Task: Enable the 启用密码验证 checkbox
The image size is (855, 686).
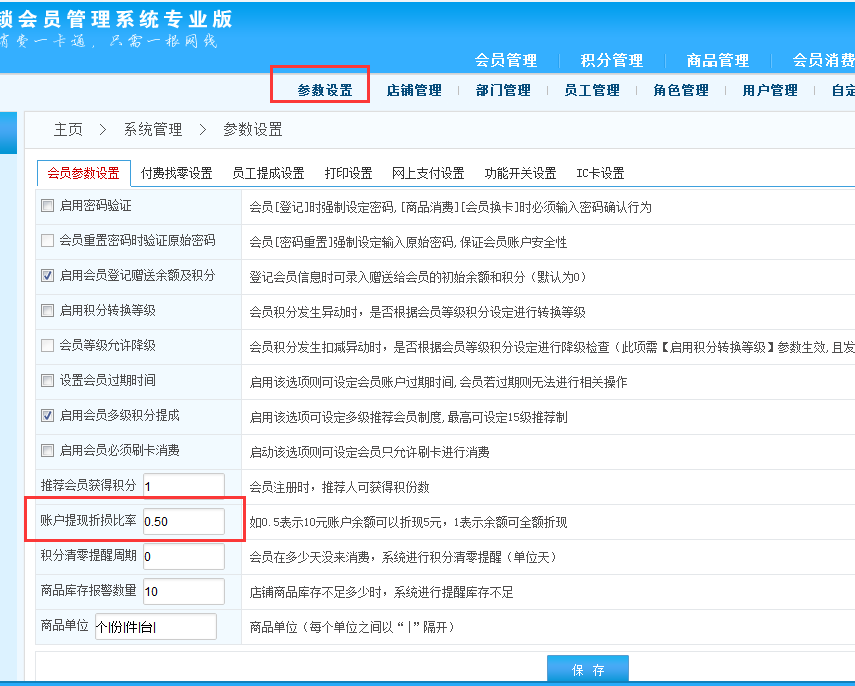Action: 47,206
